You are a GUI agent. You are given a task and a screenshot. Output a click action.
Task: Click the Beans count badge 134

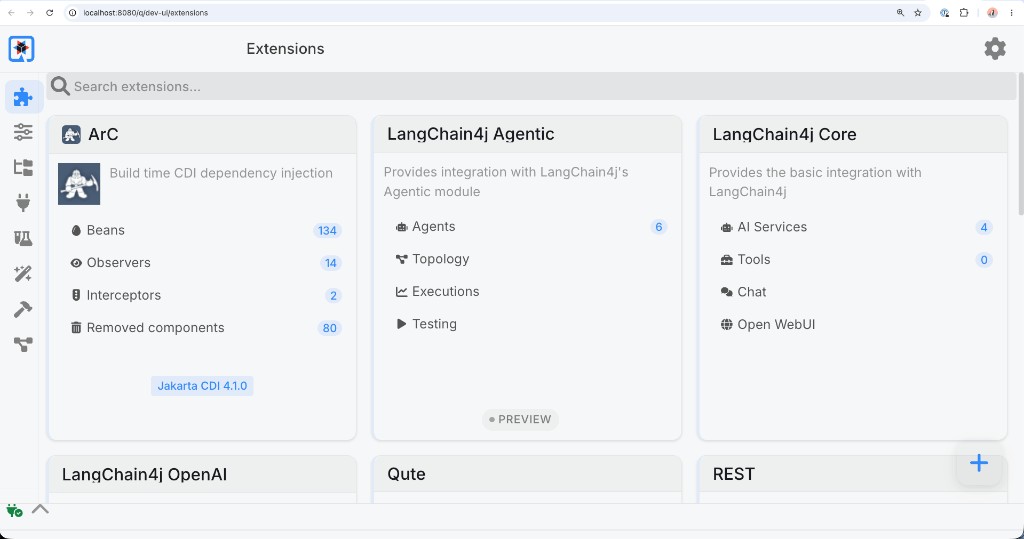[327, 231]
